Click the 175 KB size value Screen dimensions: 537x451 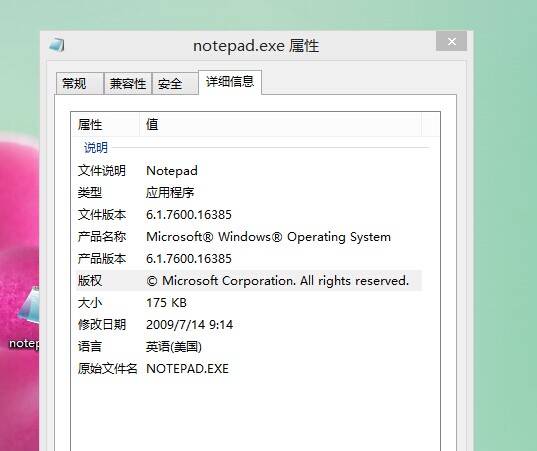click(x=166, y=303)
